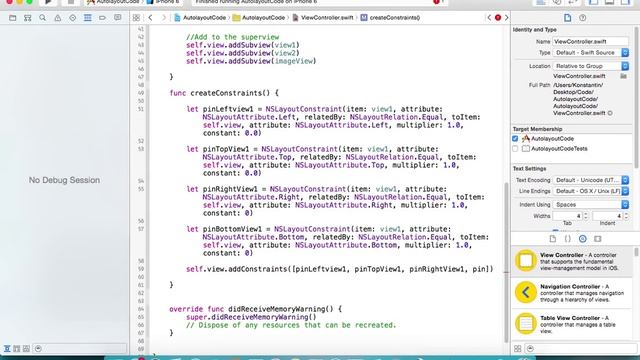
Task: Go forward in editor history
Action: click(164, 18)
